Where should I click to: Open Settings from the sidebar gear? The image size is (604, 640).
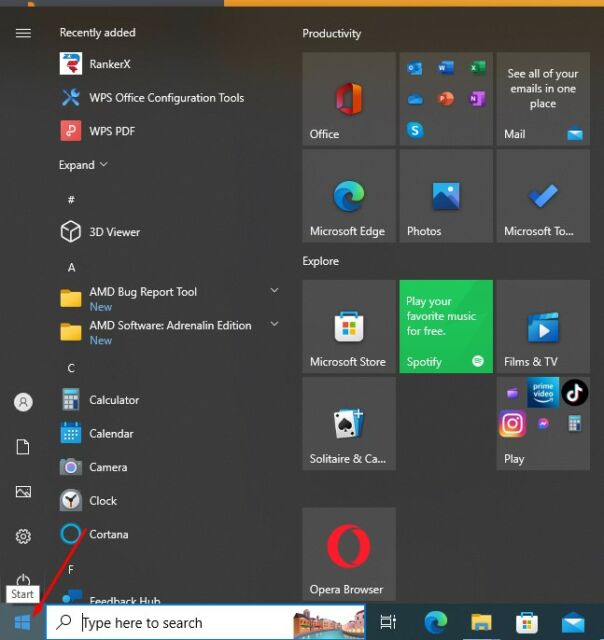pos(23,536)
